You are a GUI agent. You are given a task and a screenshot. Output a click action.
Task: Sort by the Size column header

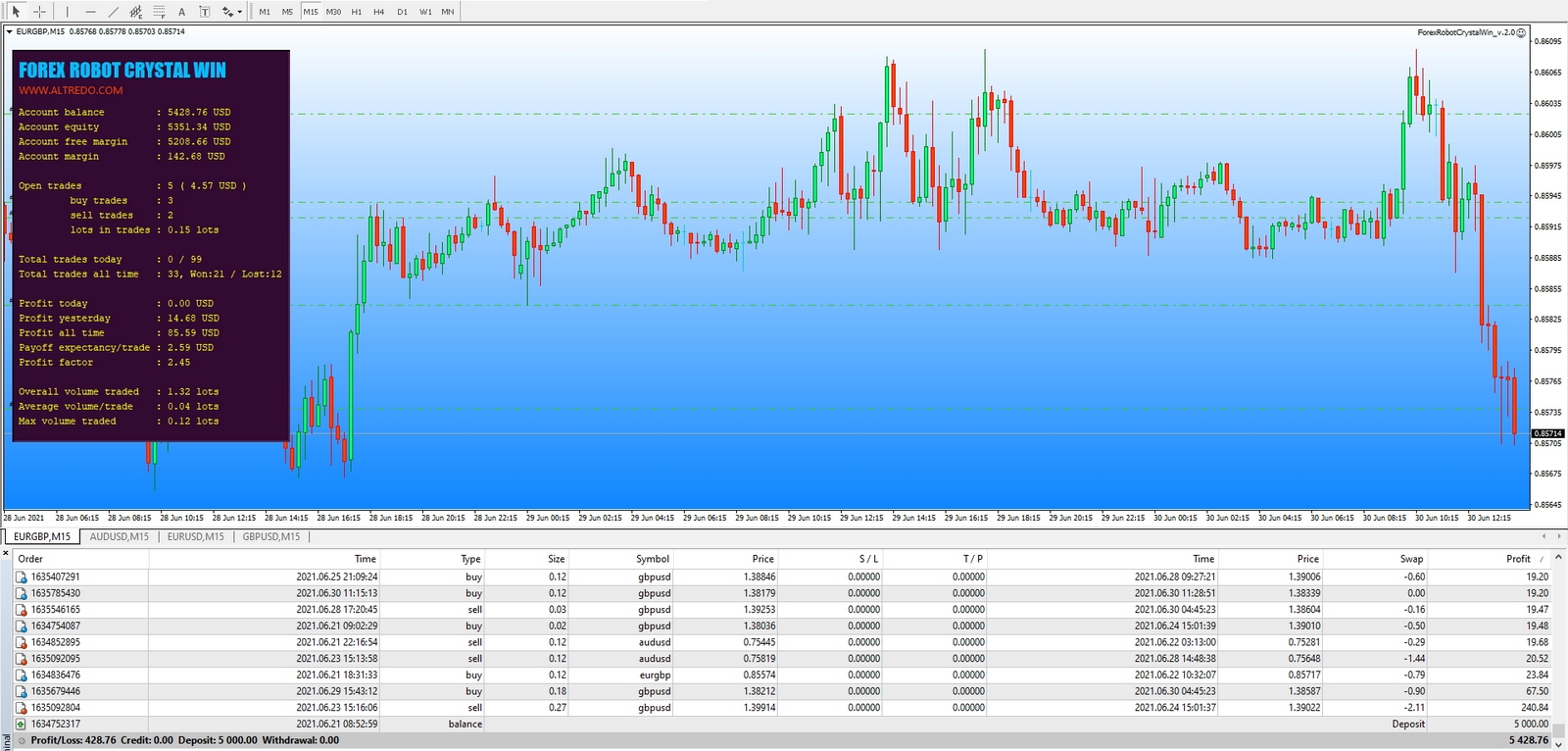tap(557, 559)
